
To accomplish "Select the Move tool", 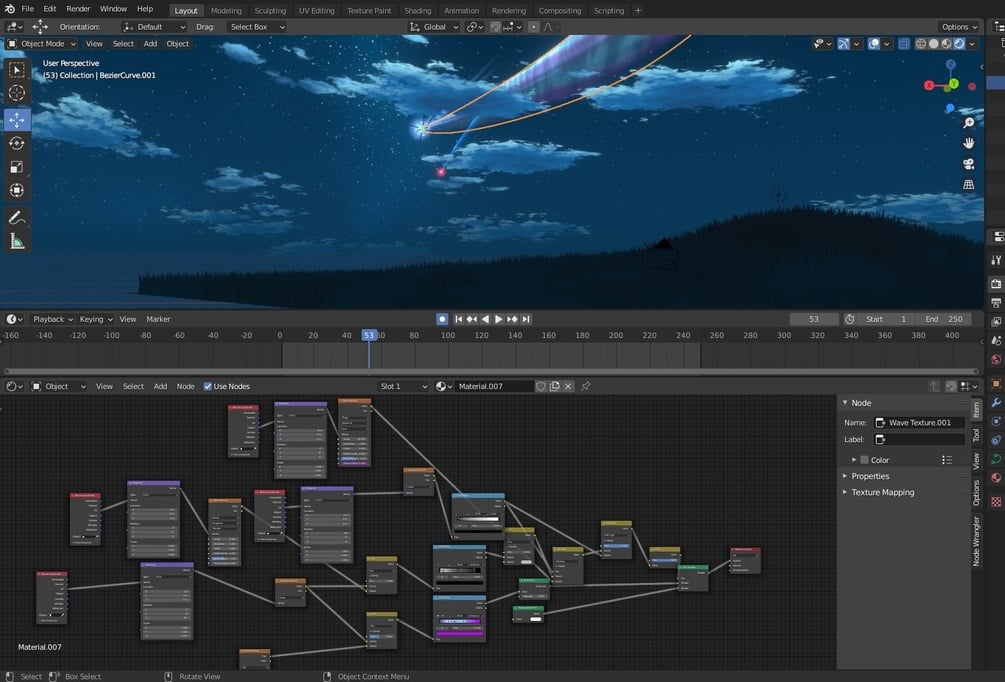I will (17, 119).
